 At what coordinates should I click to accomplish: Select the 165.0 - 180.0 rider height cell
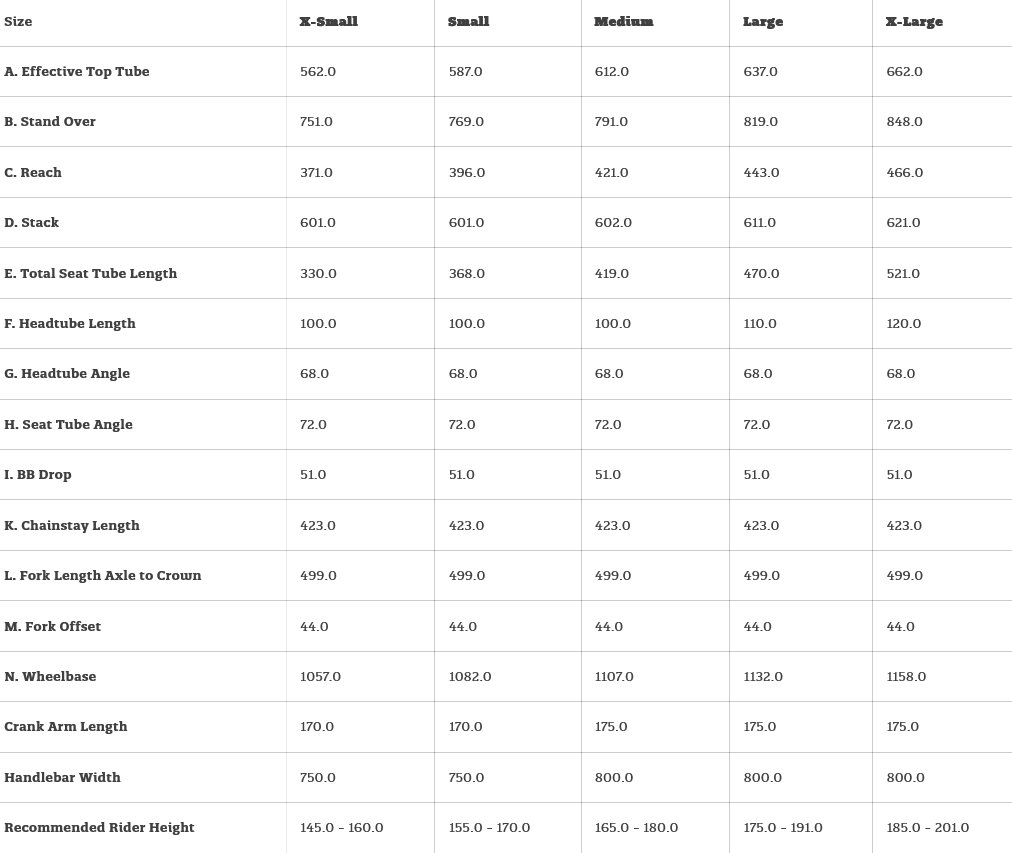[x=636, y=828]
